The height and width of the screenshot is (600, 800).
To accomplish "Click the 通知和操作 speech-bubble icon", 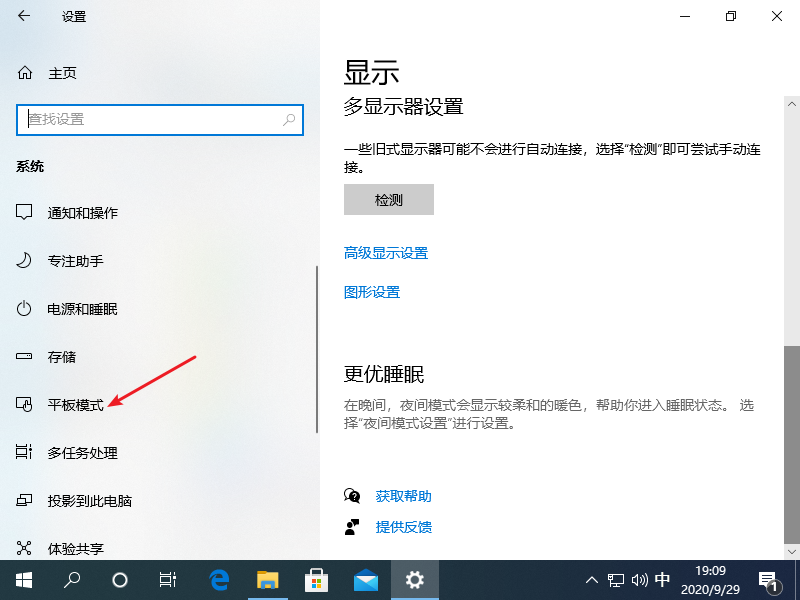I will (x=22, y=213).
